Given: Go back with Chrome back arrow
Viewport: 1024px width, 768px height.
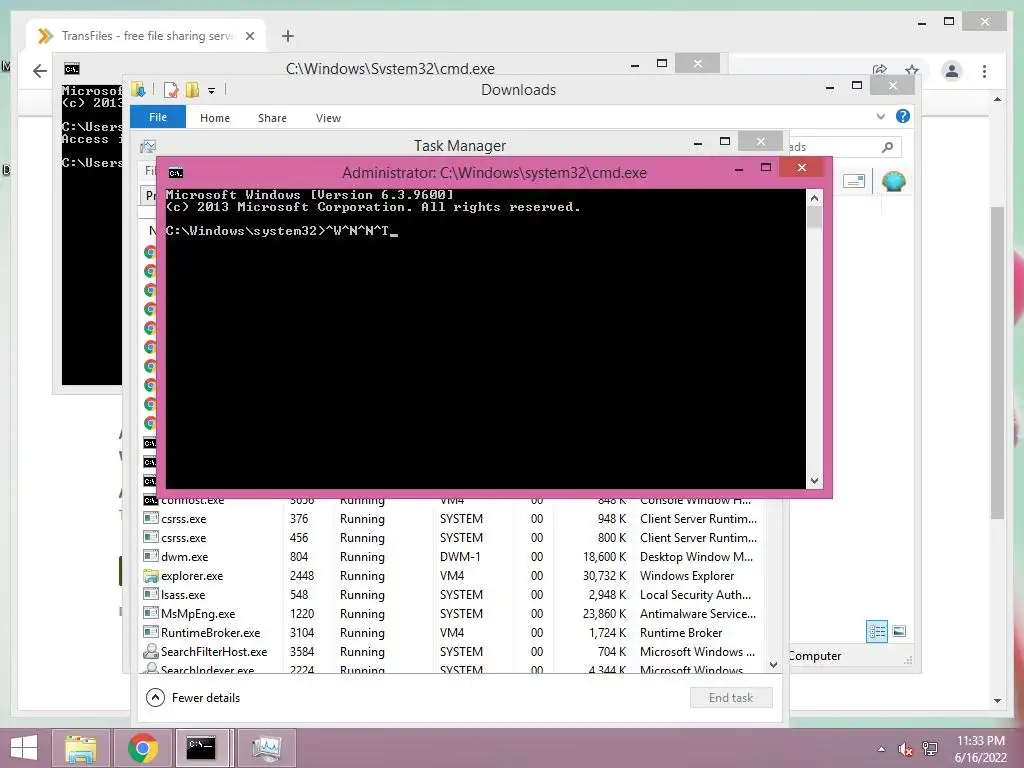Looking at the screenshot, I should 39,71.
